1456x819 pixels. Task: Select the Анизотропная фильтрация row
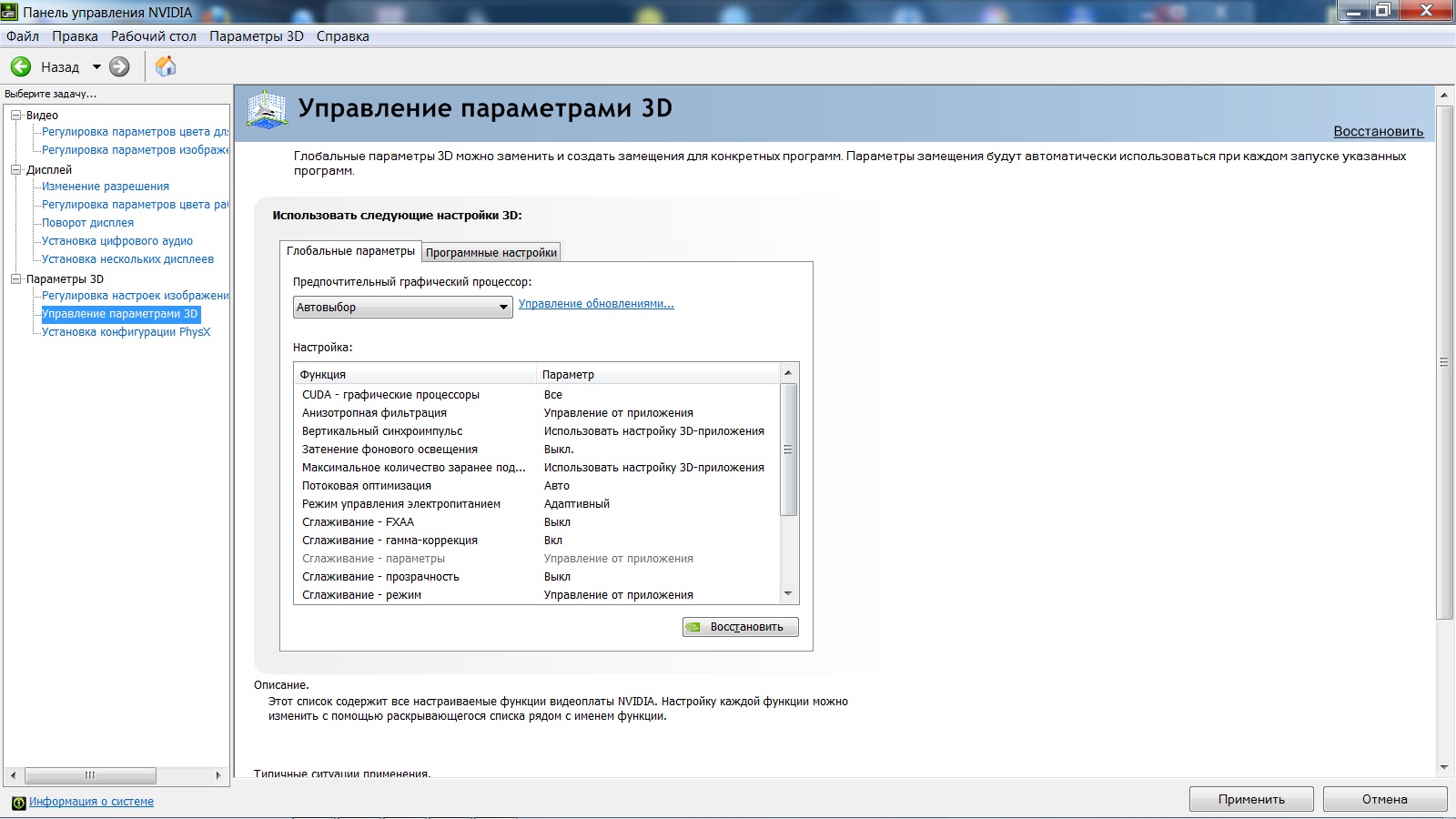[537, 413]
